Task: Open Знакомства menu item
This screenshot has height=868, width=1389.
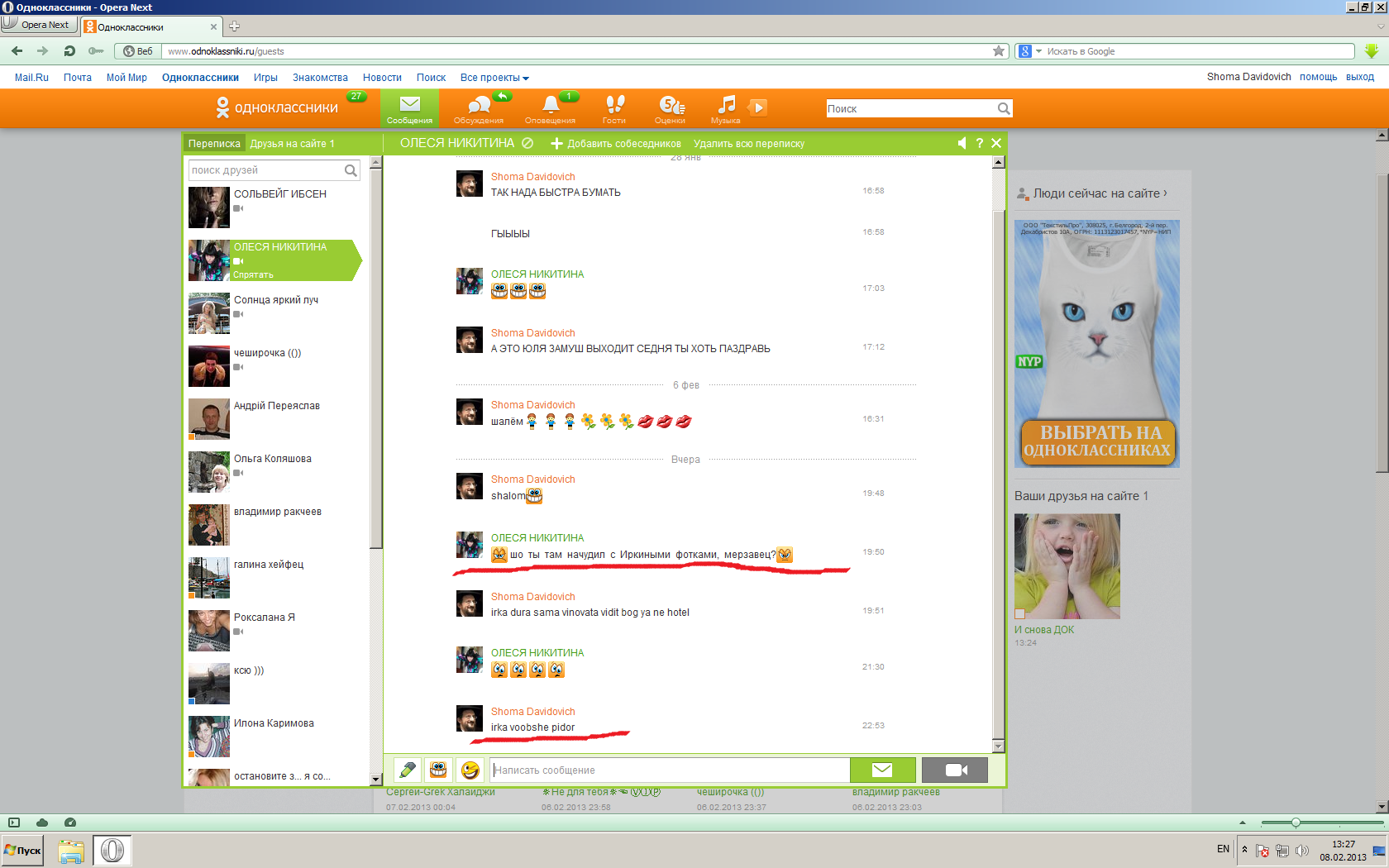Action: click(x=320, y=78)
